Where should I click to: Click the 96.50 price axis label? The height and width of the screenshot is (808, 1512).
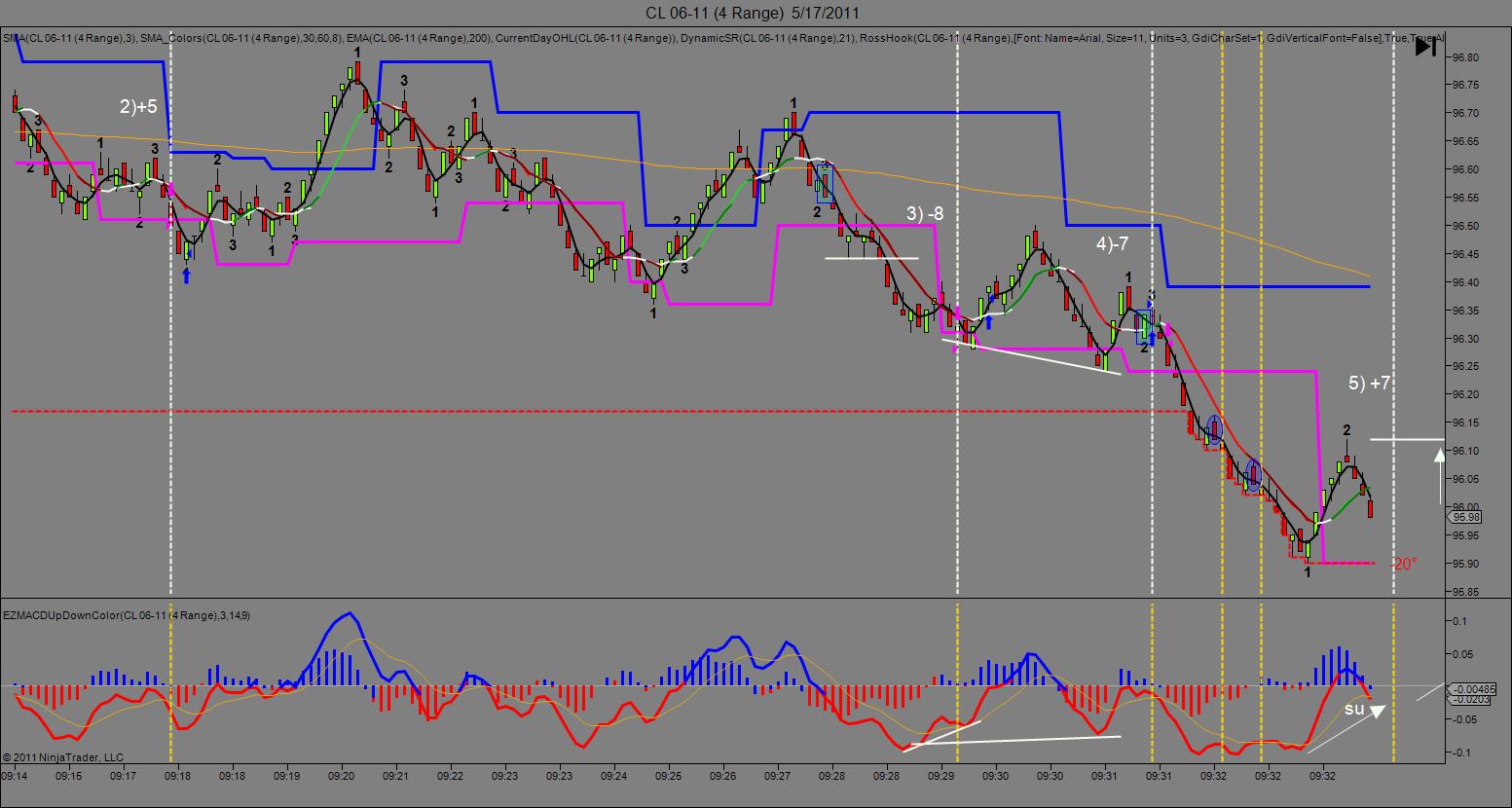tap(1464, 226)
